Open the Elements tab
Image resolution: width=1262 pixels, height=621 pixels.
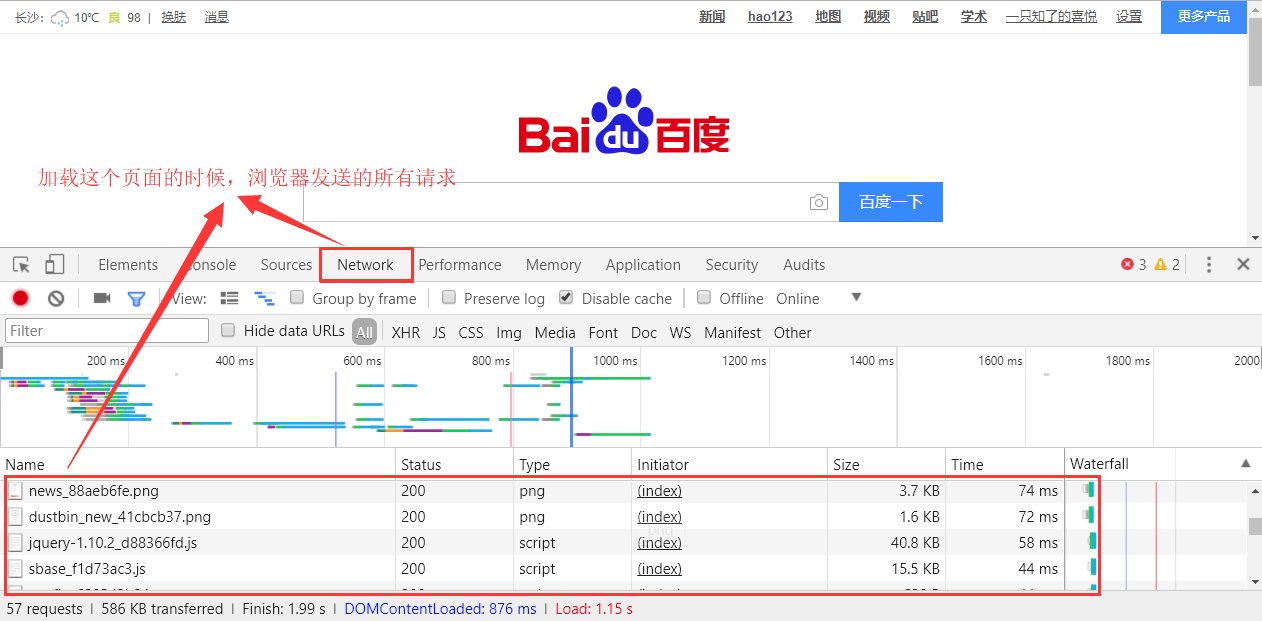128,265
